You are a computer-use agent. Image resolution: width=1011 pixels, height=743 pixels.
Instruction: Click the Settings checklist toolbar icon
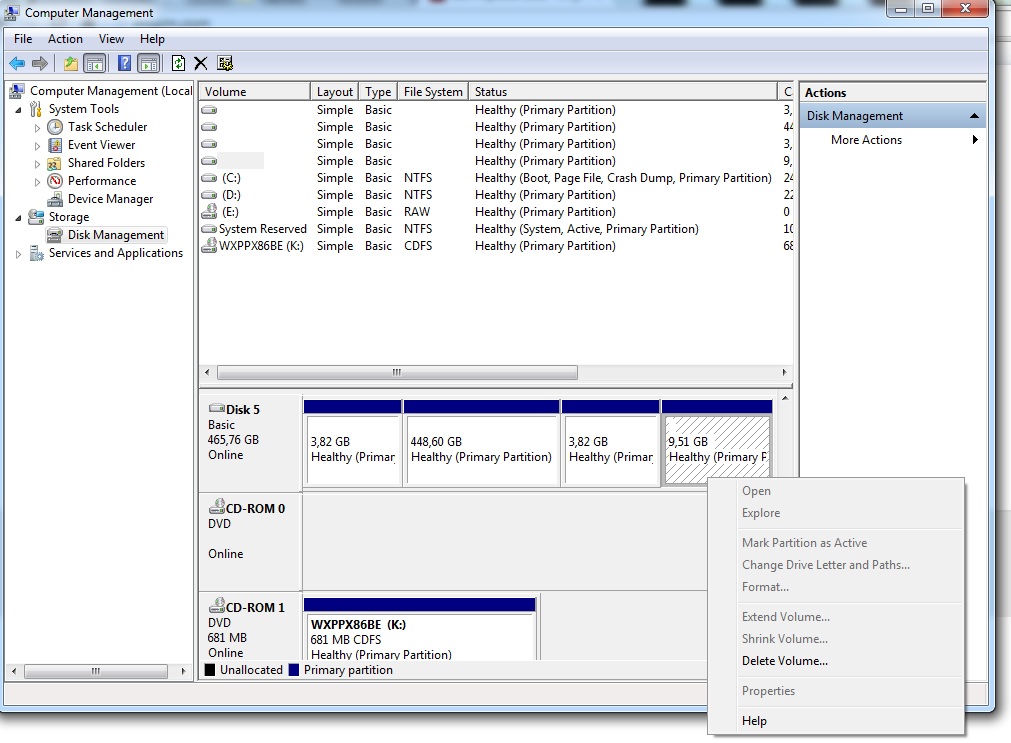point(224,63)
